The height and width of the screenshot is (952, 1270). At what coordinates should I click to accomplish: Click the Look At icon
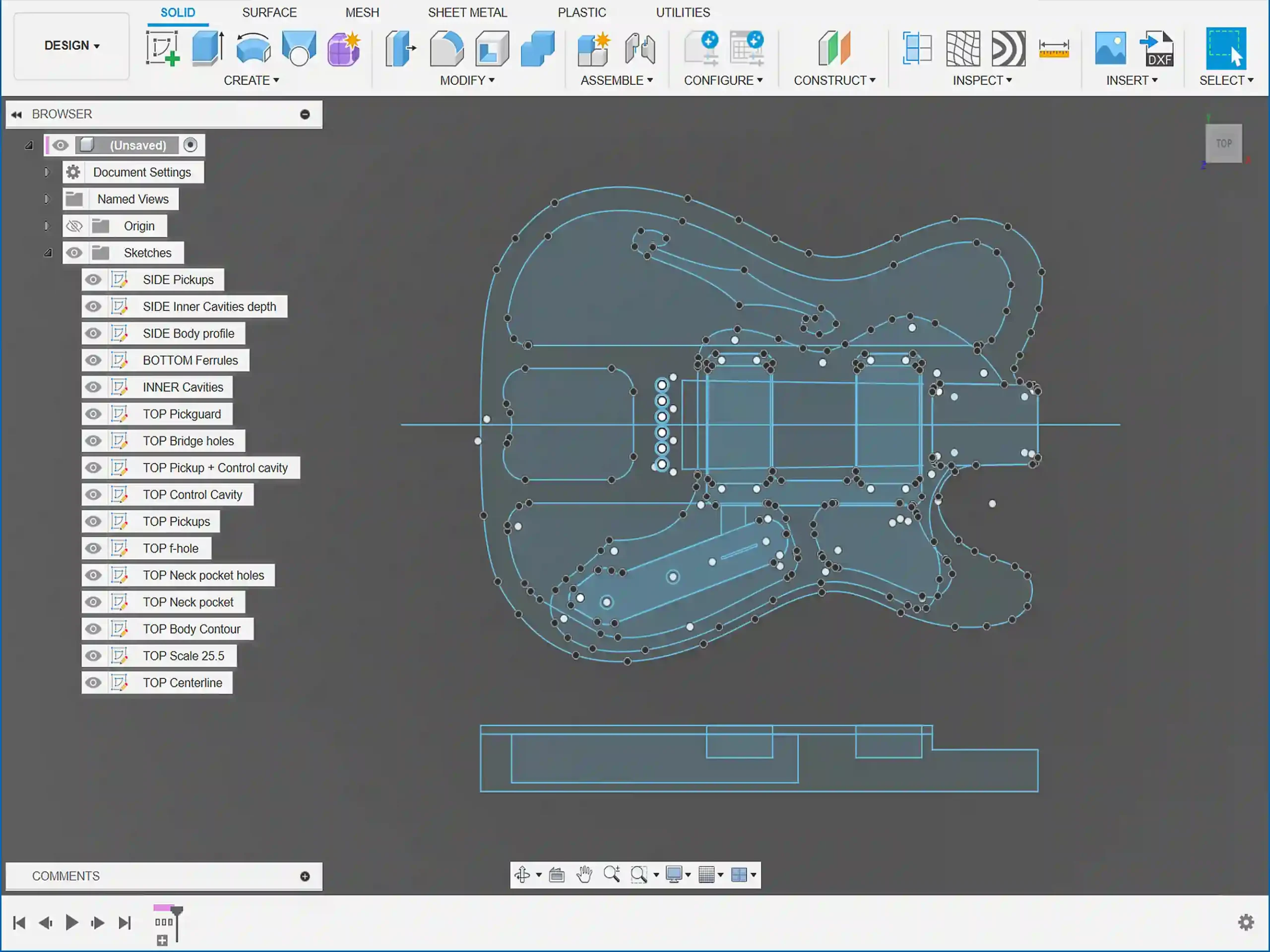point(556,875)
